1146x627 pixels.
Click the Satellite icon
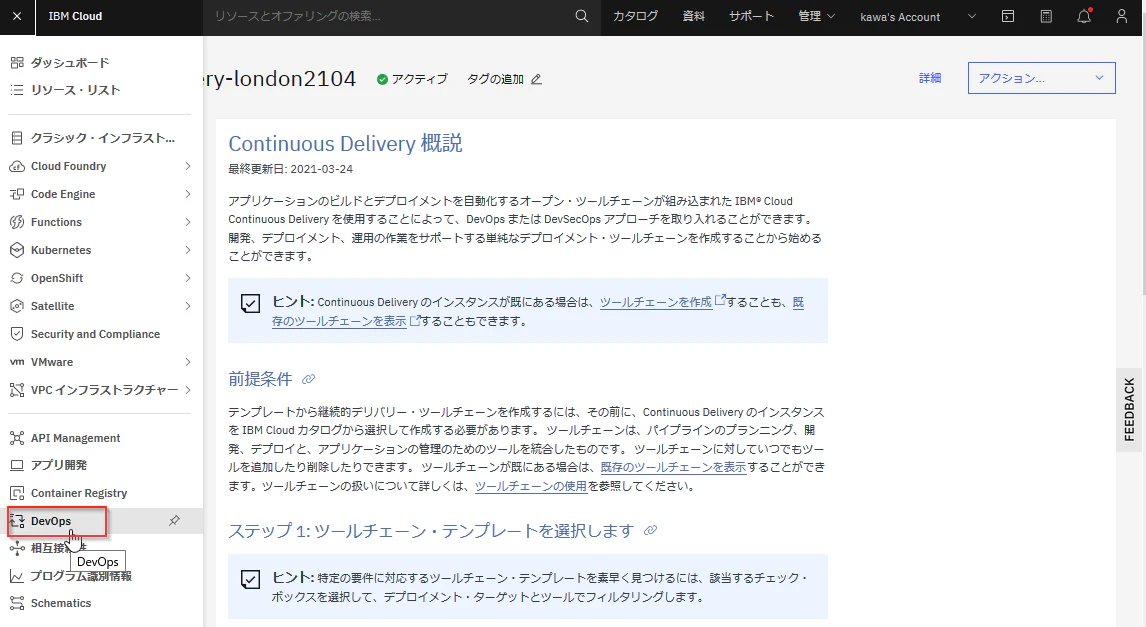click(x=17, y=306)
